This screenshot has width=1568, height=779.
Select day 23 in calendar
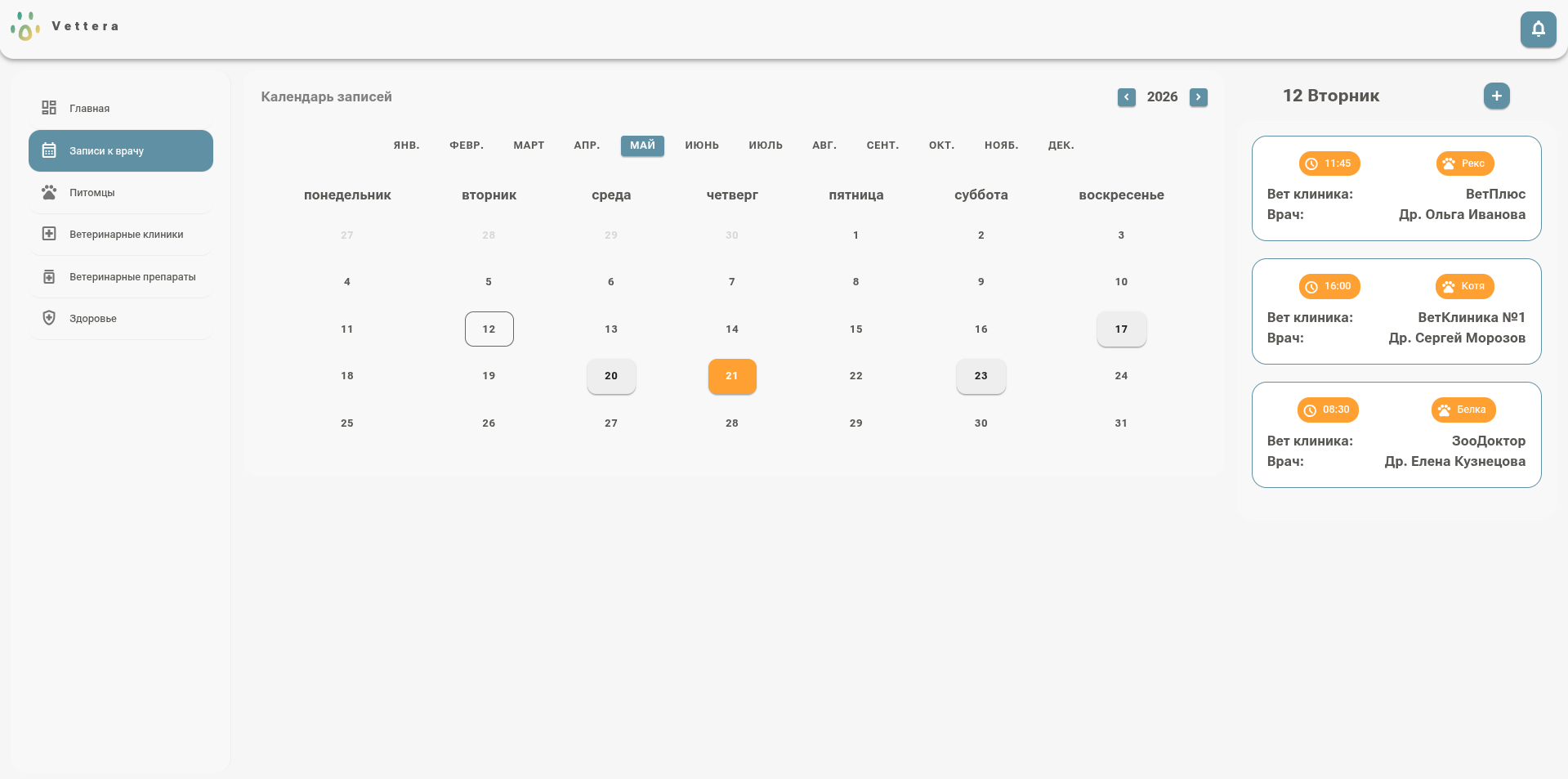tap(981, 376)
